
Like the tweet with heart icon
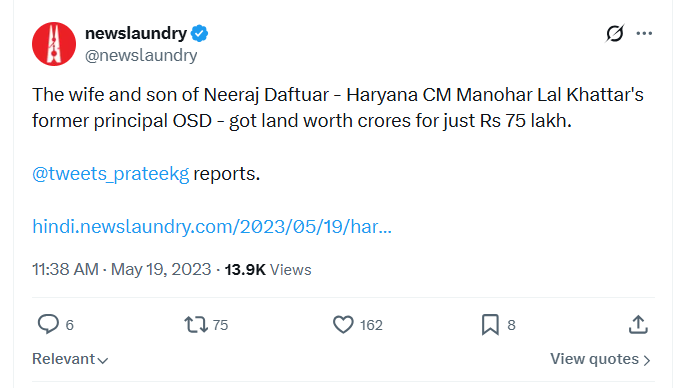point(343,325)
